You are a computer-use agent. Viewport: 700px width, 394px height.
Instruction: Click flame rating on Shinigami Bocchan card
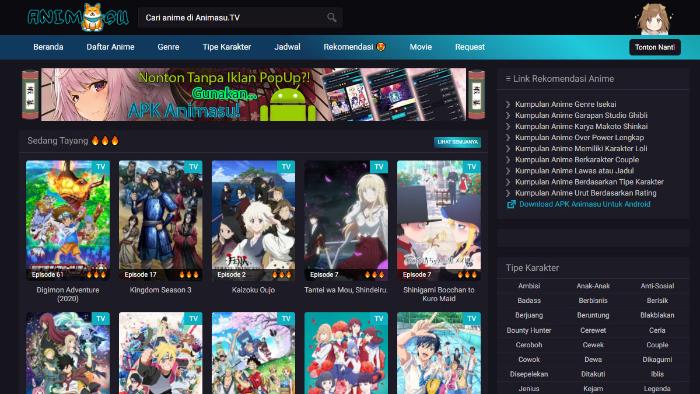coord(467,274)
